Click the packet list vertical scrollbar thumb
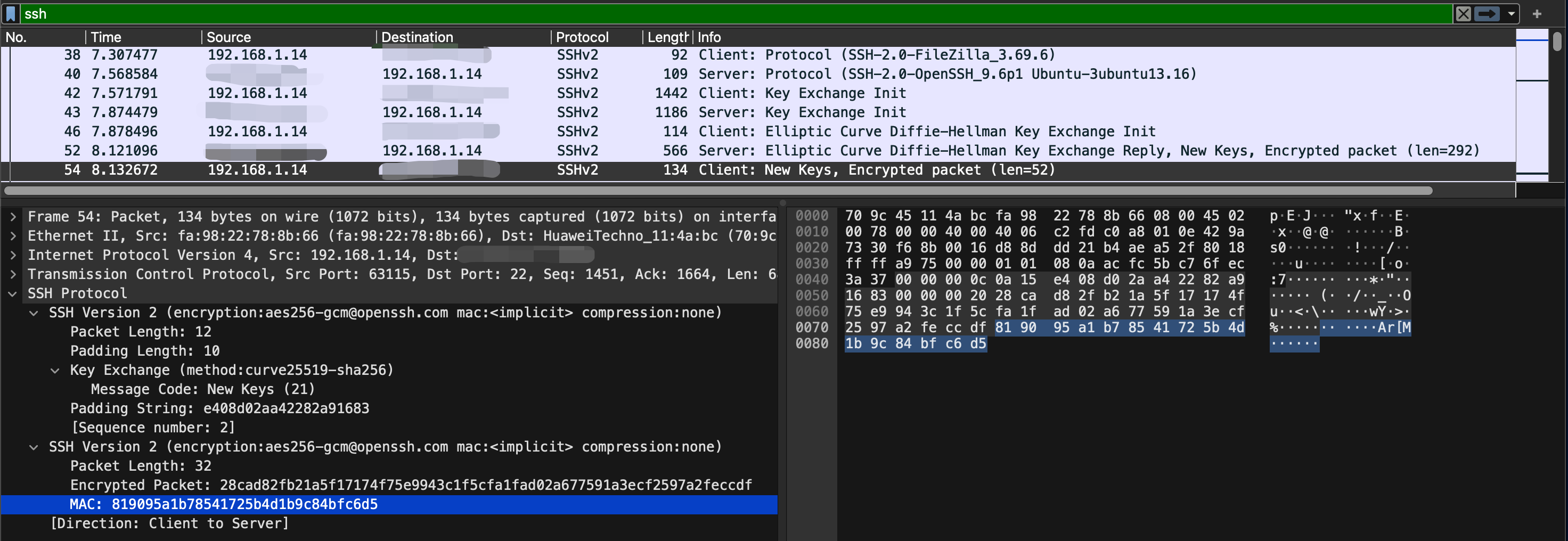Viewport: 1568px width, 541px height. [1556, 42]
